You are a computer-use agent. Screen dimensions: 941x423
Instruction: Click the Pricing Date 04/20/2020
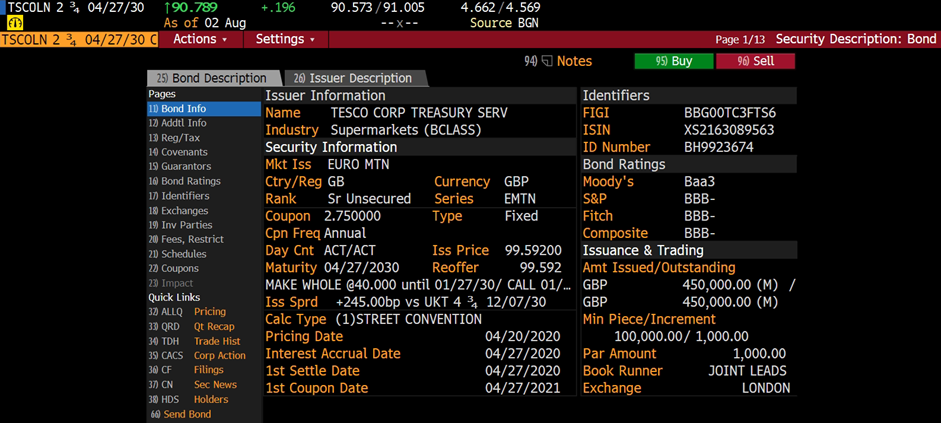point(522,336)
